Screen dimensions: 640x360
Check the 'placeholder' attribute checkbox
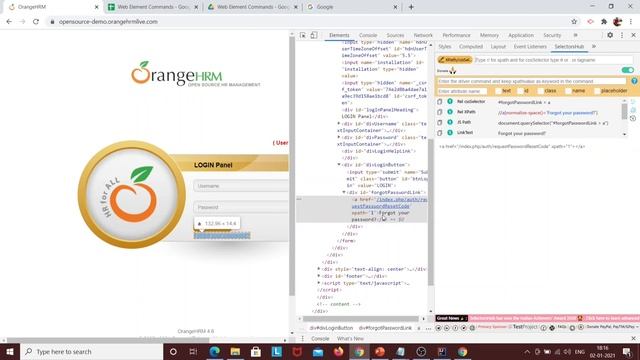(597, 91)
